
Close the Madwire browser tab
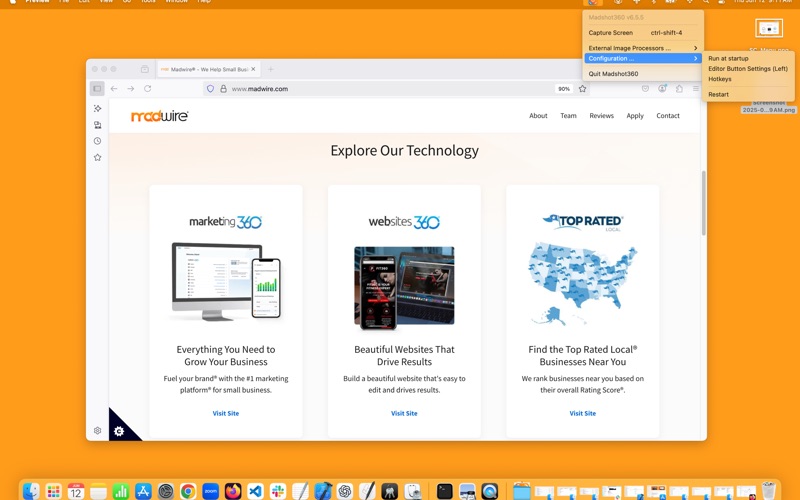(x=253, y=69)
